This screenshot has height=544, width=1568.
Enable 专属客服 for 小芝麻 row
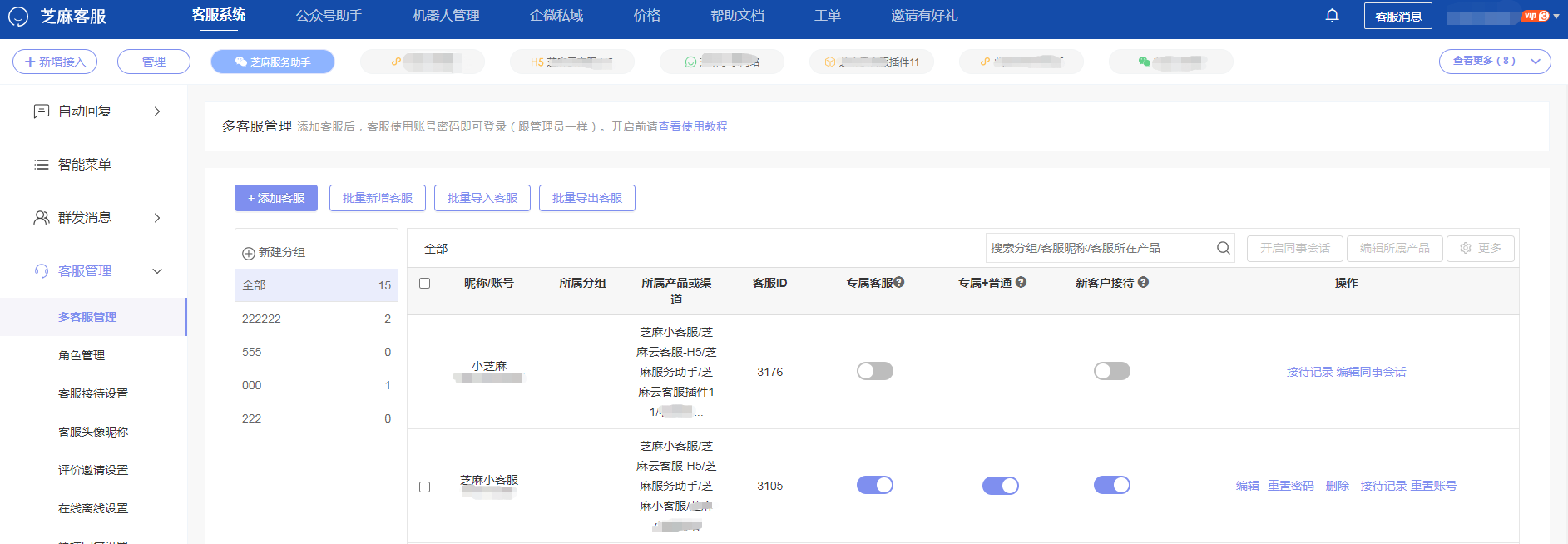click(875, 371)
